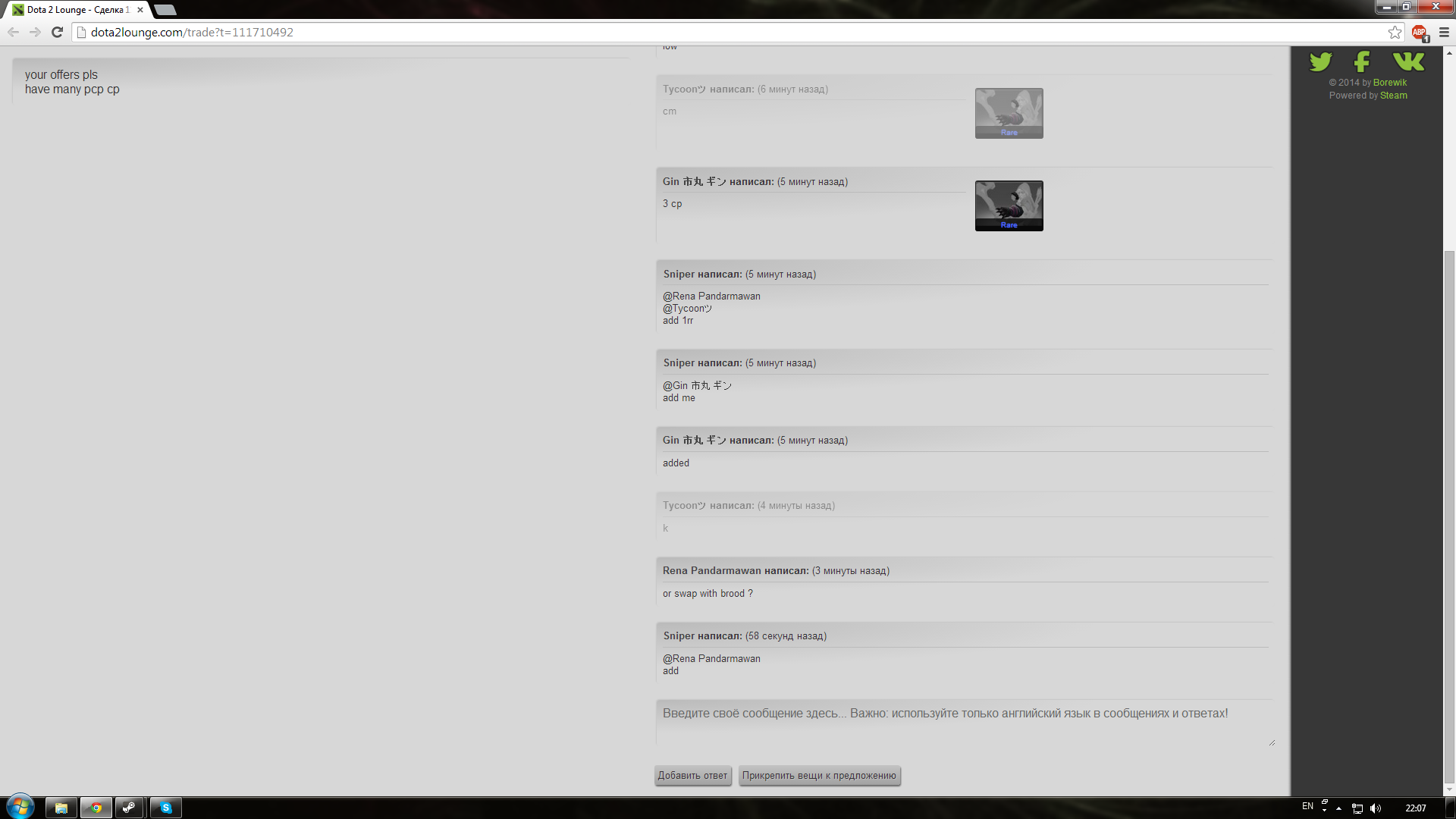This screenshot has height=819, width=1456.
Task: Click the EN language indicator
Action: 1307,806
